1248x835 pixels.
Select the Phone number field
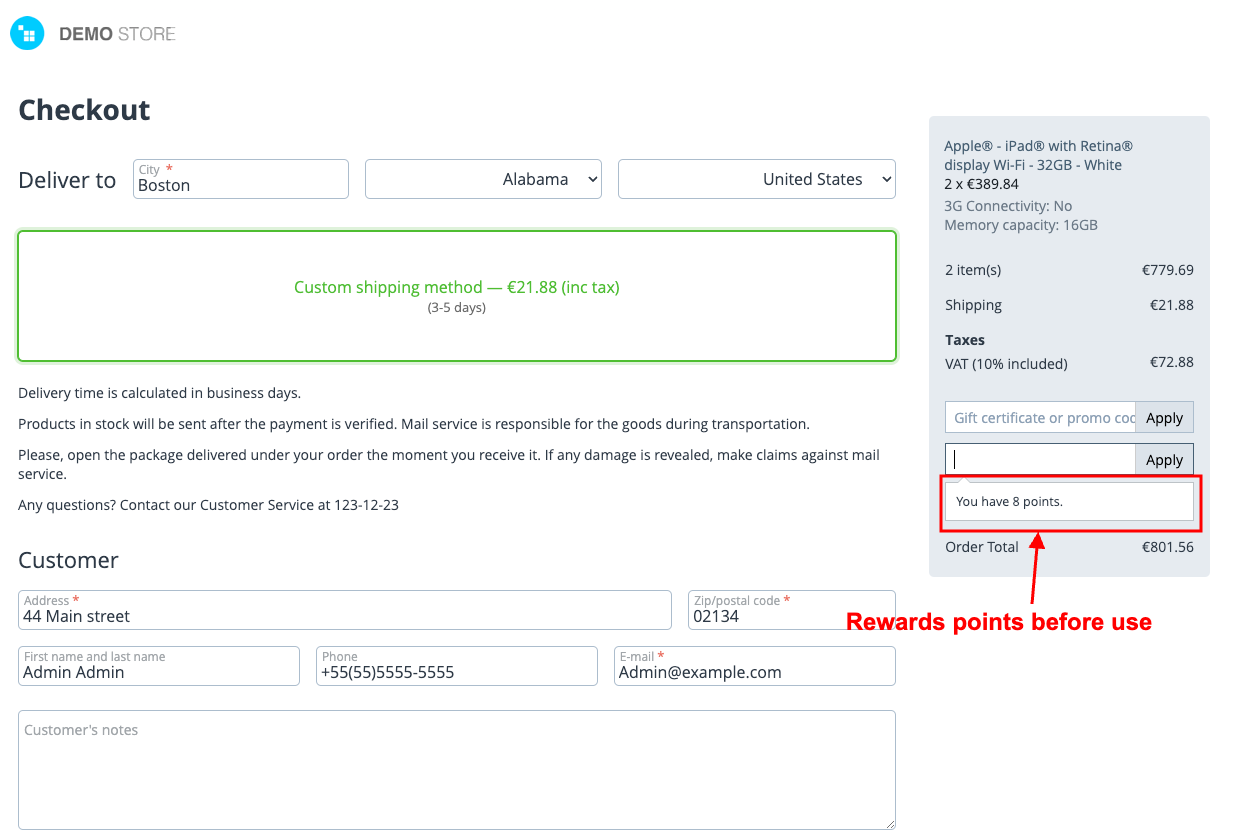tap(456, 671)
